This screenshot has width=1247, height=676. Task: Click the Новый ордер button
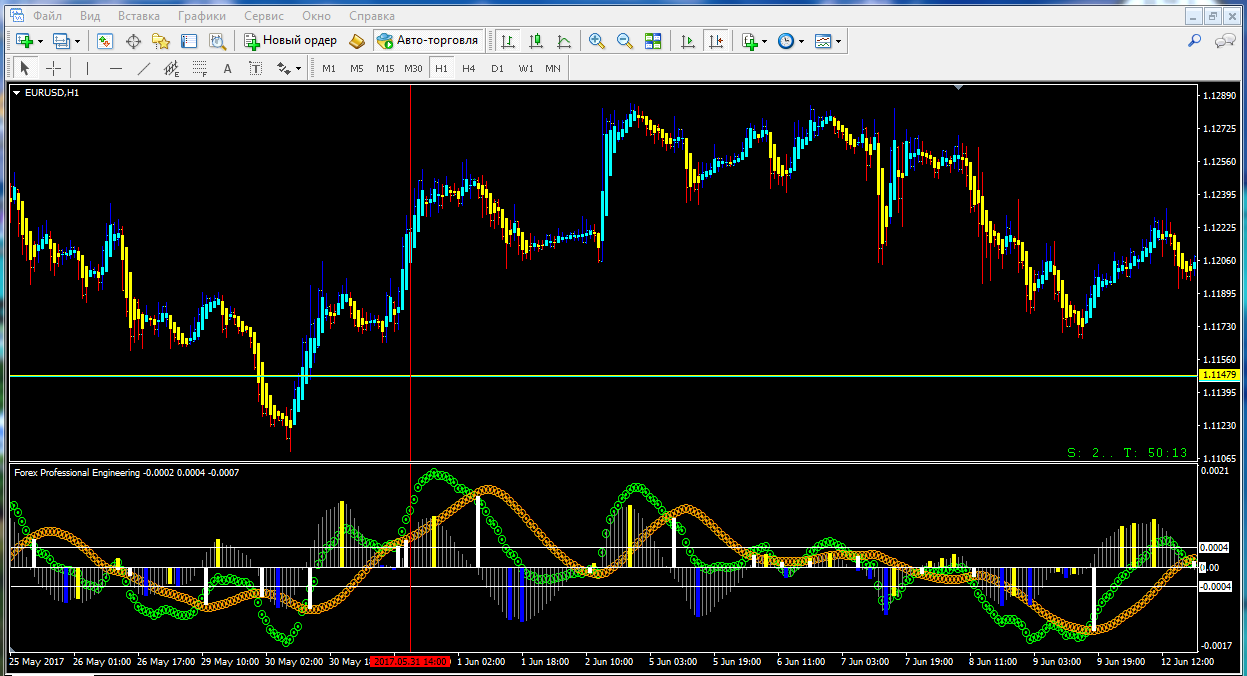point(291,41)
